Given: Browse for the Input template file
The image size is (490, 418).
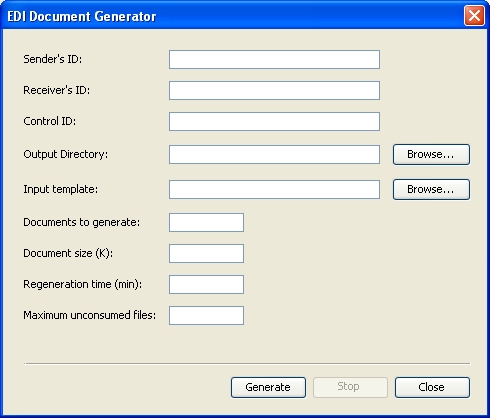Looking at the screenshot, I should (431, 189).
